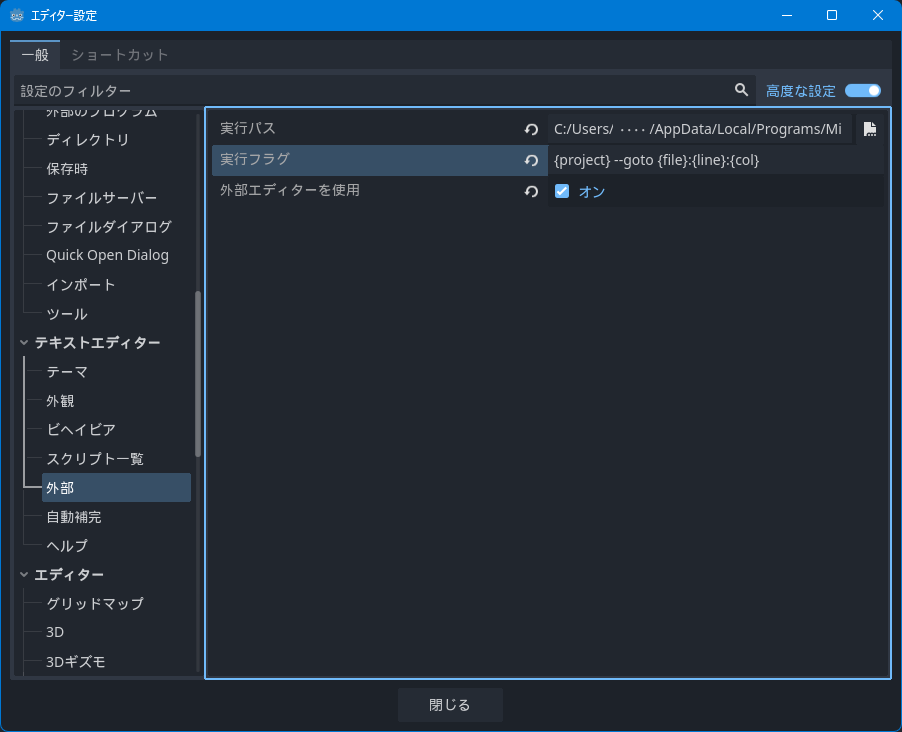Select スクリプト一覧 in the settings tree

[x=95, y=459]
